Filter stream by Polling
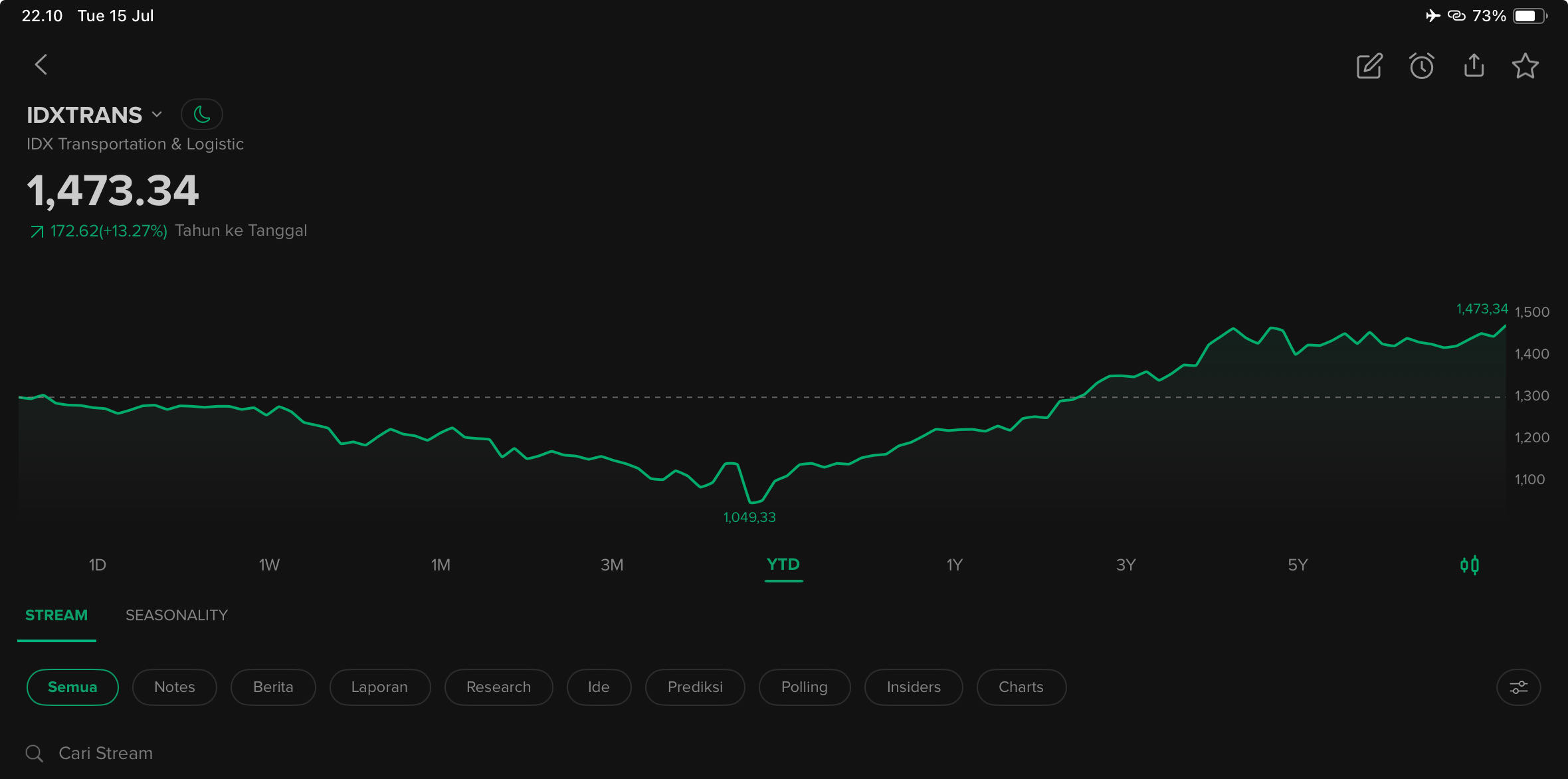Viewport: 1568px width, 779px height. (x=805, y=687)
